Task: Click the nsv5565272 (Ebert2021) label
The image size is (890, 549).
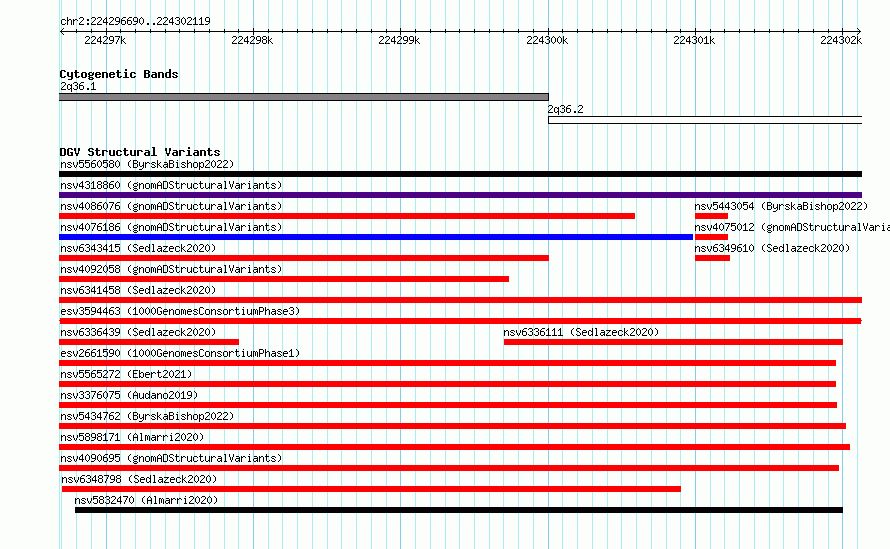Action: tap(126, 374)
